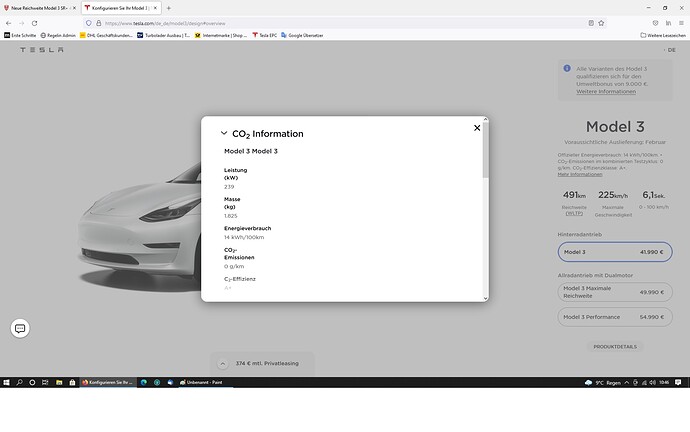The image size is (690, 432).
Task: Open Microsoft Edge from taskbar
Action: (x=143, y=382)
